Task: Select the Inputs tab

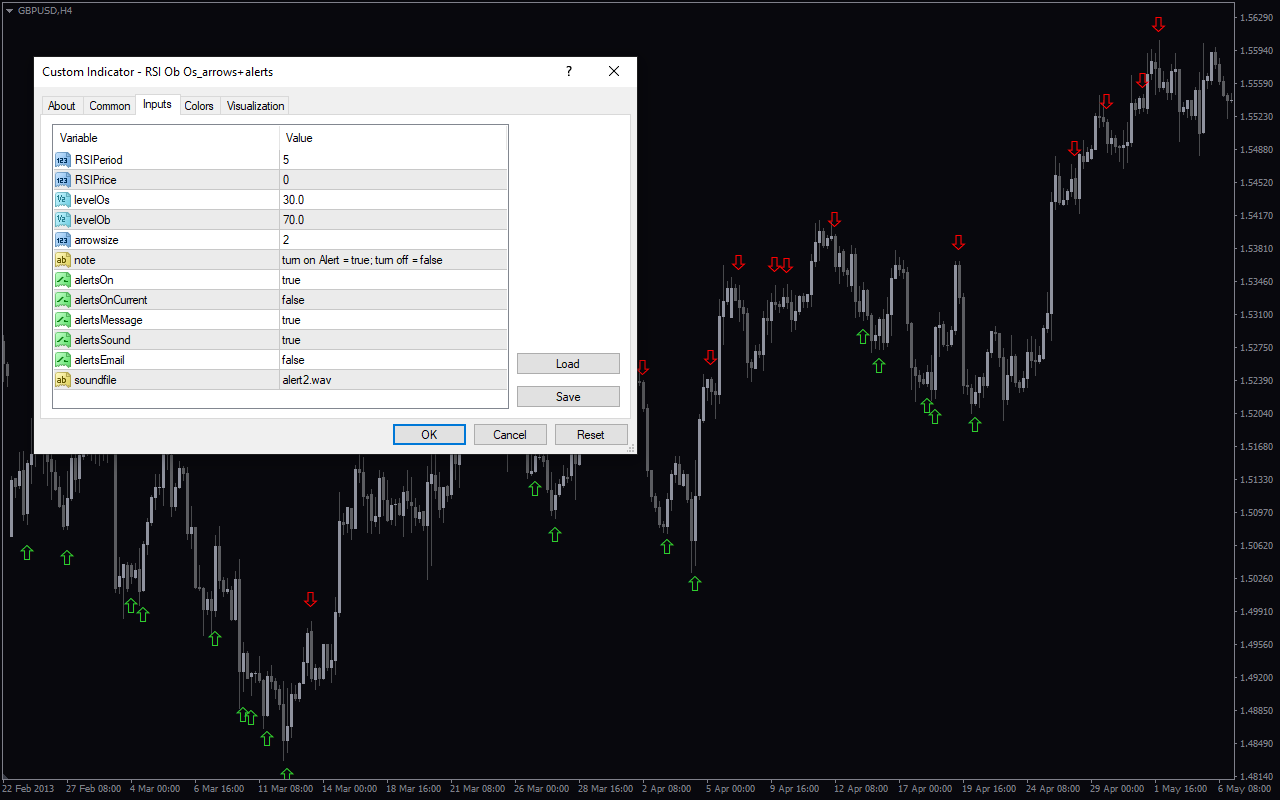Action: tap(157, 104)
